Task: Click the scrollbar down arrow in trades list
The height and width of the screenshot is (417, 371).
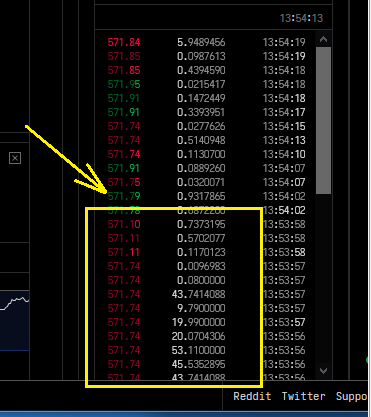Action: pos(323,371)
